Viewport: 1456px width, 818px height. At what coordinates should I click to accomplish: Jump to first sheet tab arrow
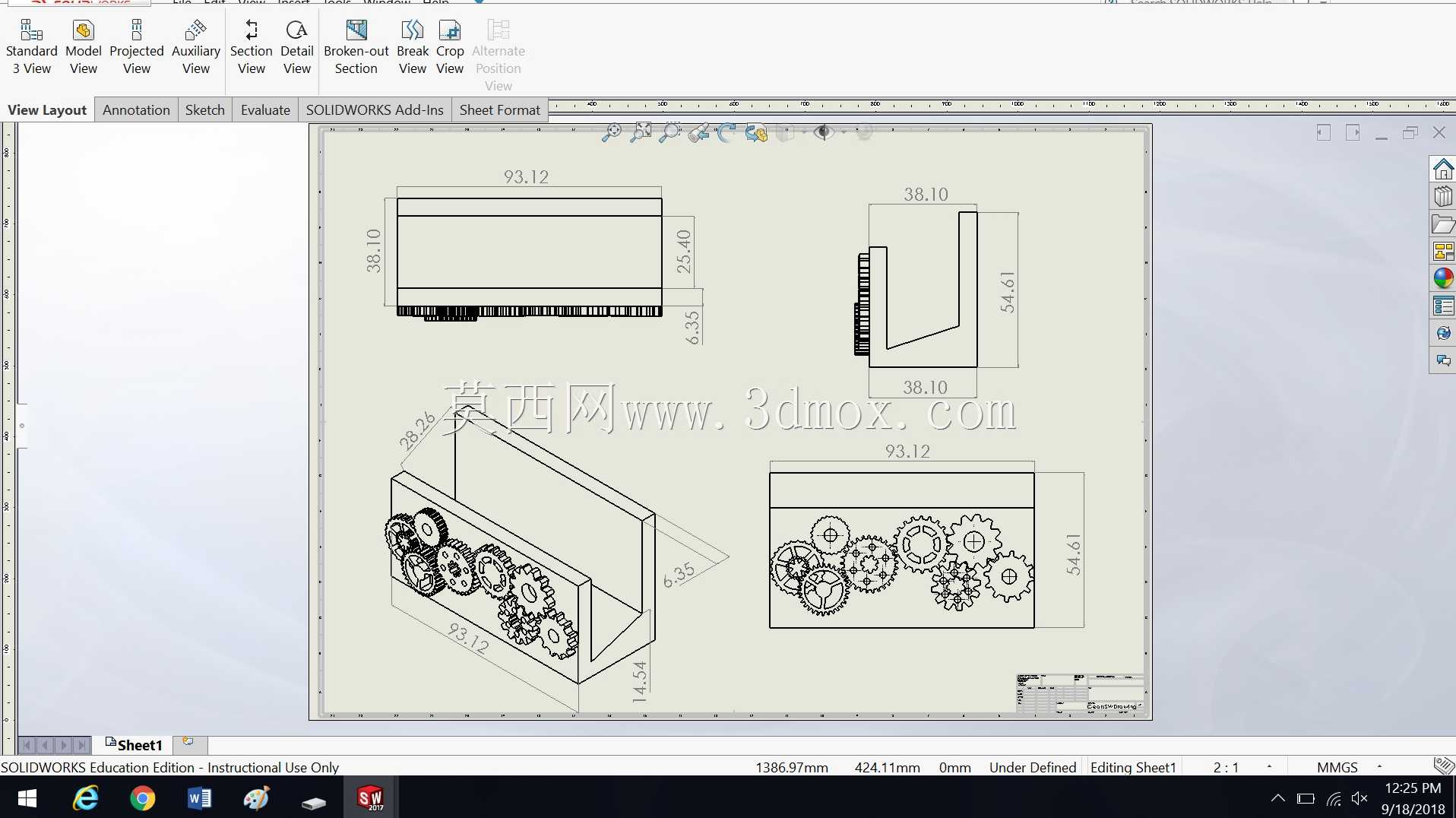coord(27,745)
